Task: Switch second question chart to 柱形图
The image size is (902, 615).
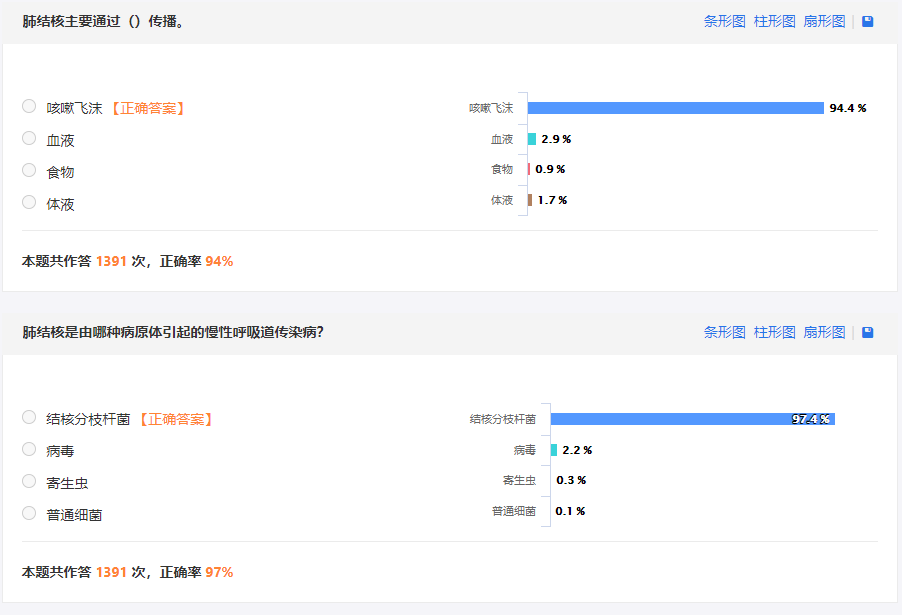Action: [x=774, y=332]
